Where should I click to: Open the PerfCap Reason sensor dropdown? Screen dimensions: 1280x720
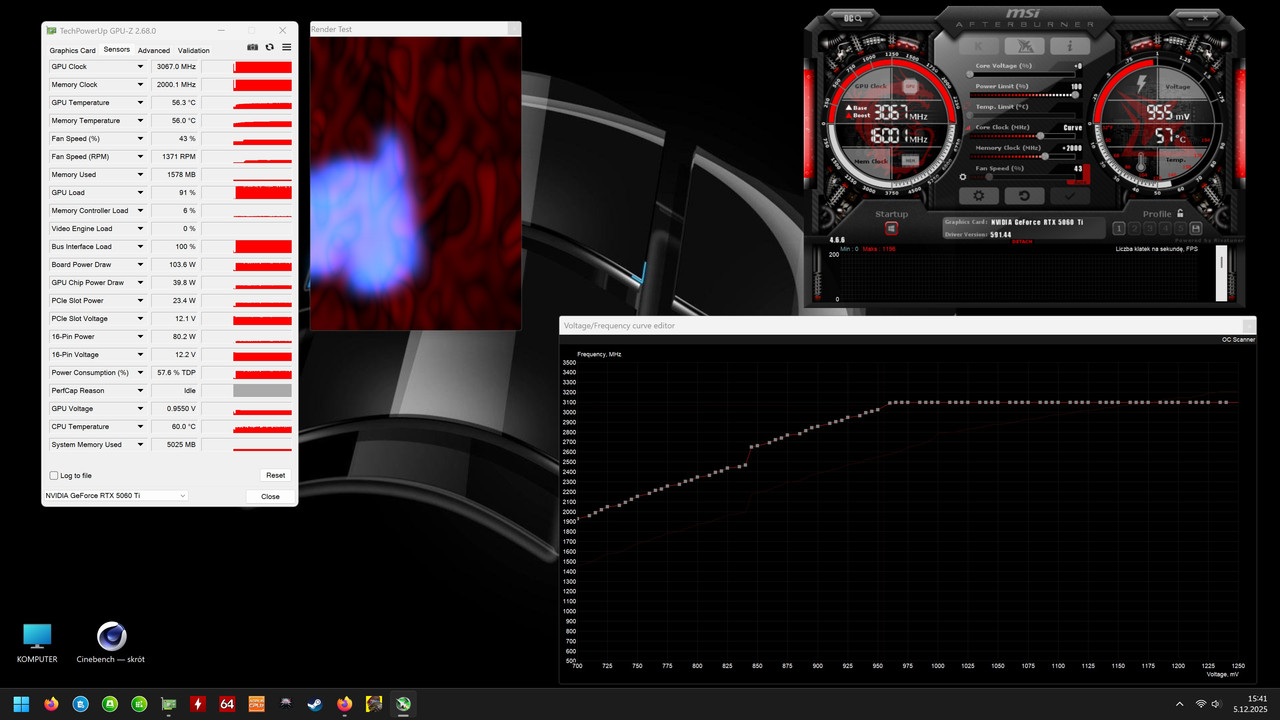click(x=140, y=391)
